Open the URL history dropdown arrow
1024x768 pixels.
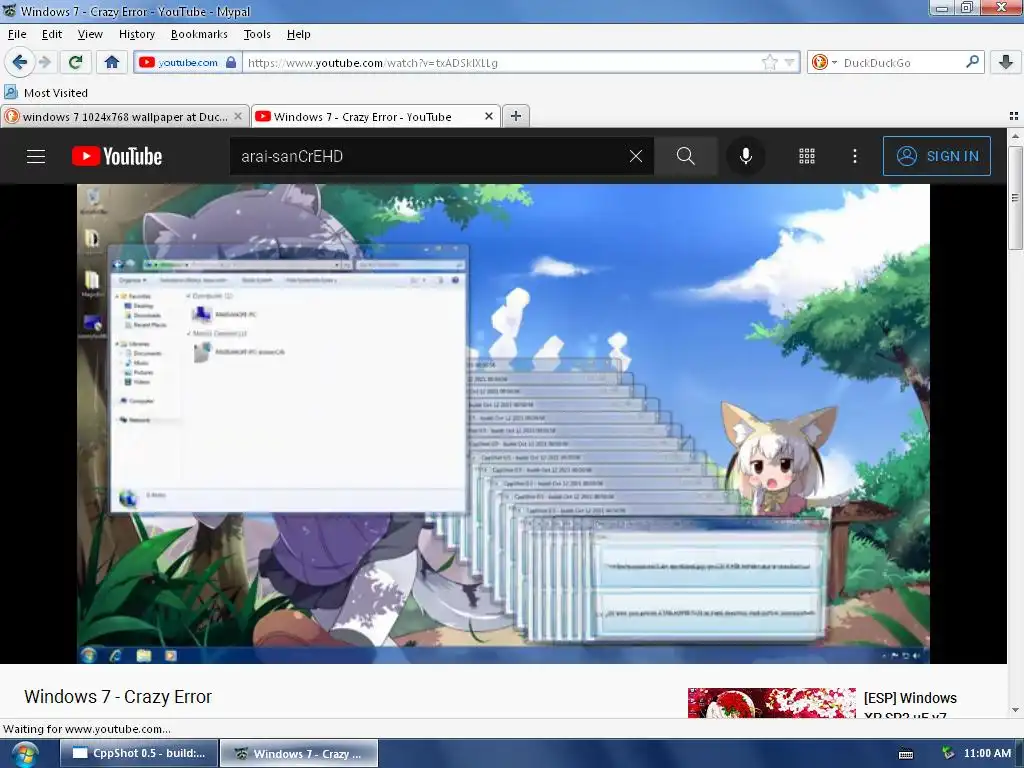(x=790, y=62)
